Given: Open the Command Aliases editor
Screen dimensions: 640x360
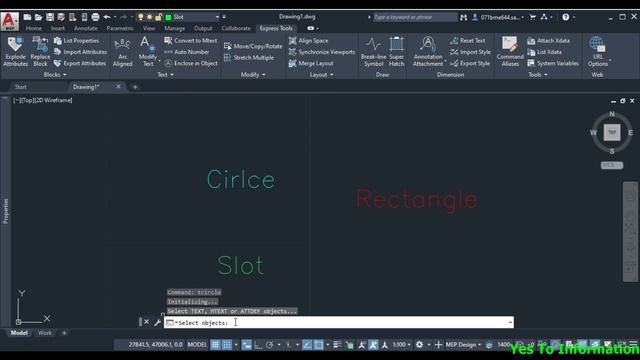Looking at the screenshot, I should pyautogui.click(x=510, y=51).
